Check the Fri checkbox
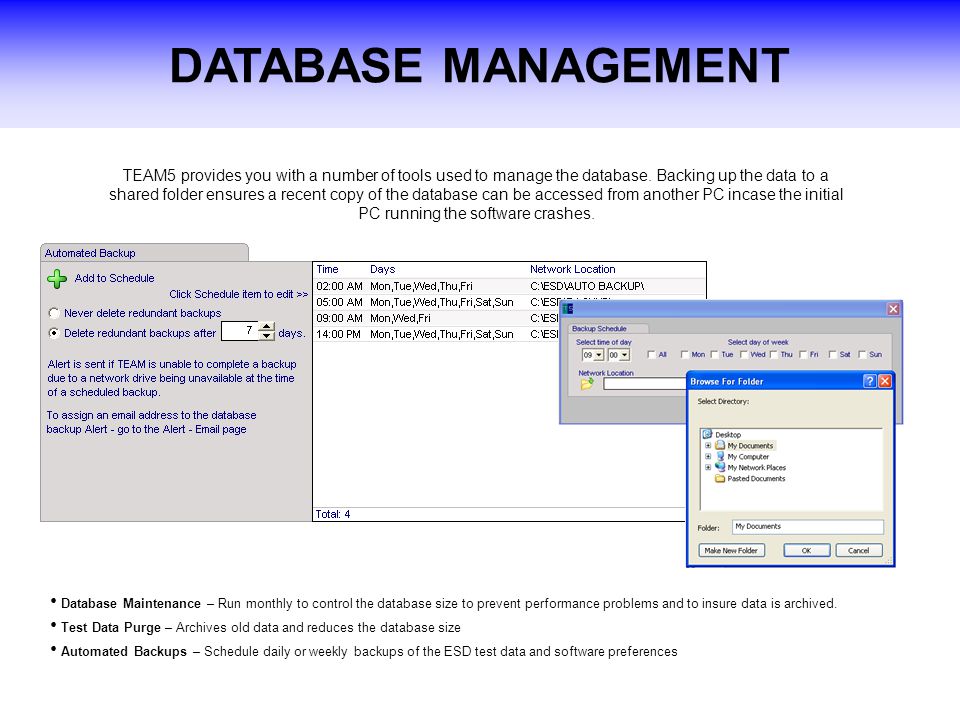Screen dimensions: 960x720 tap(803, 354)
